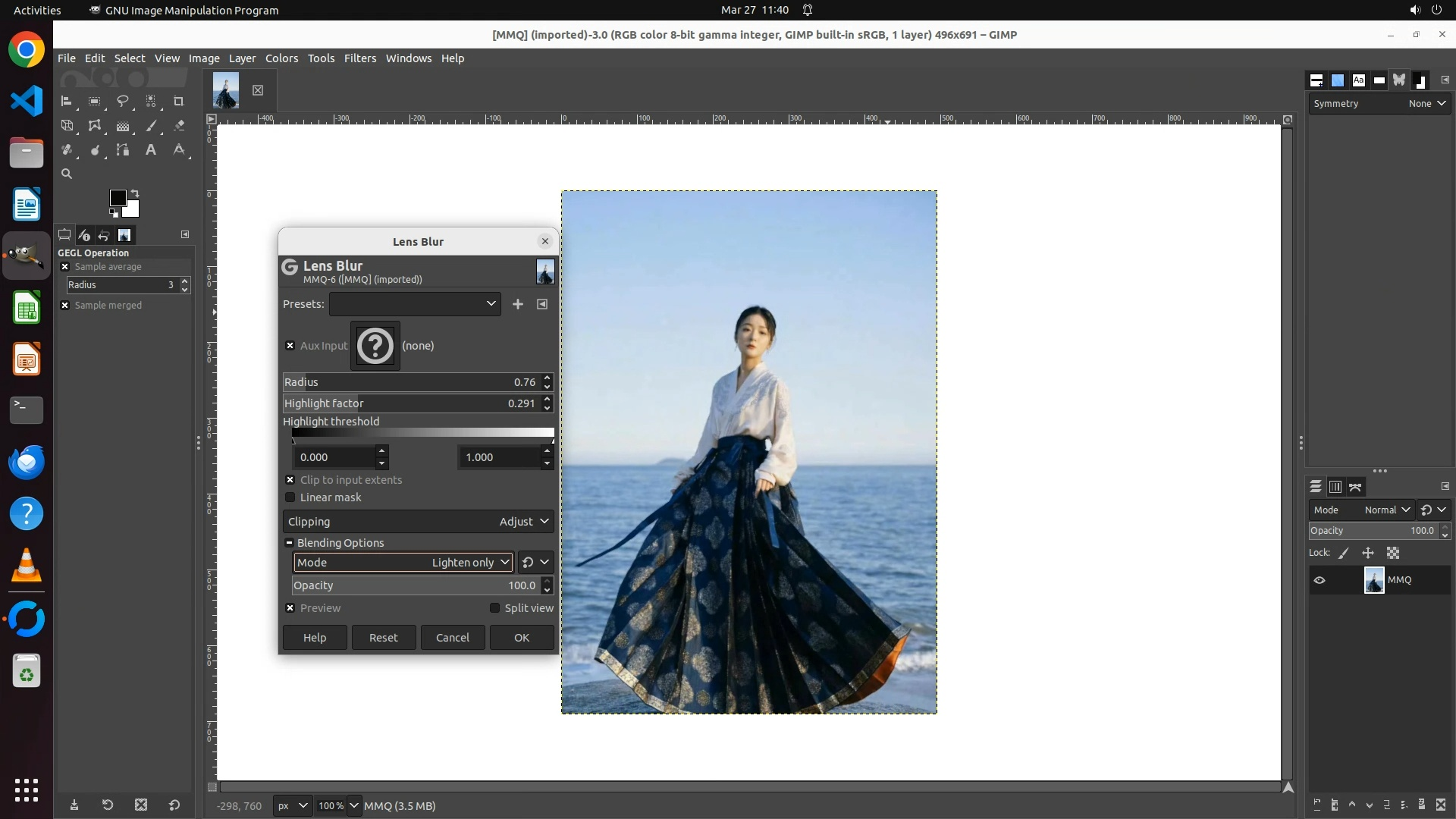This screenshot has height=819, width=1456.
Task: Select the Text tool
Action: [x=151, y=150]
